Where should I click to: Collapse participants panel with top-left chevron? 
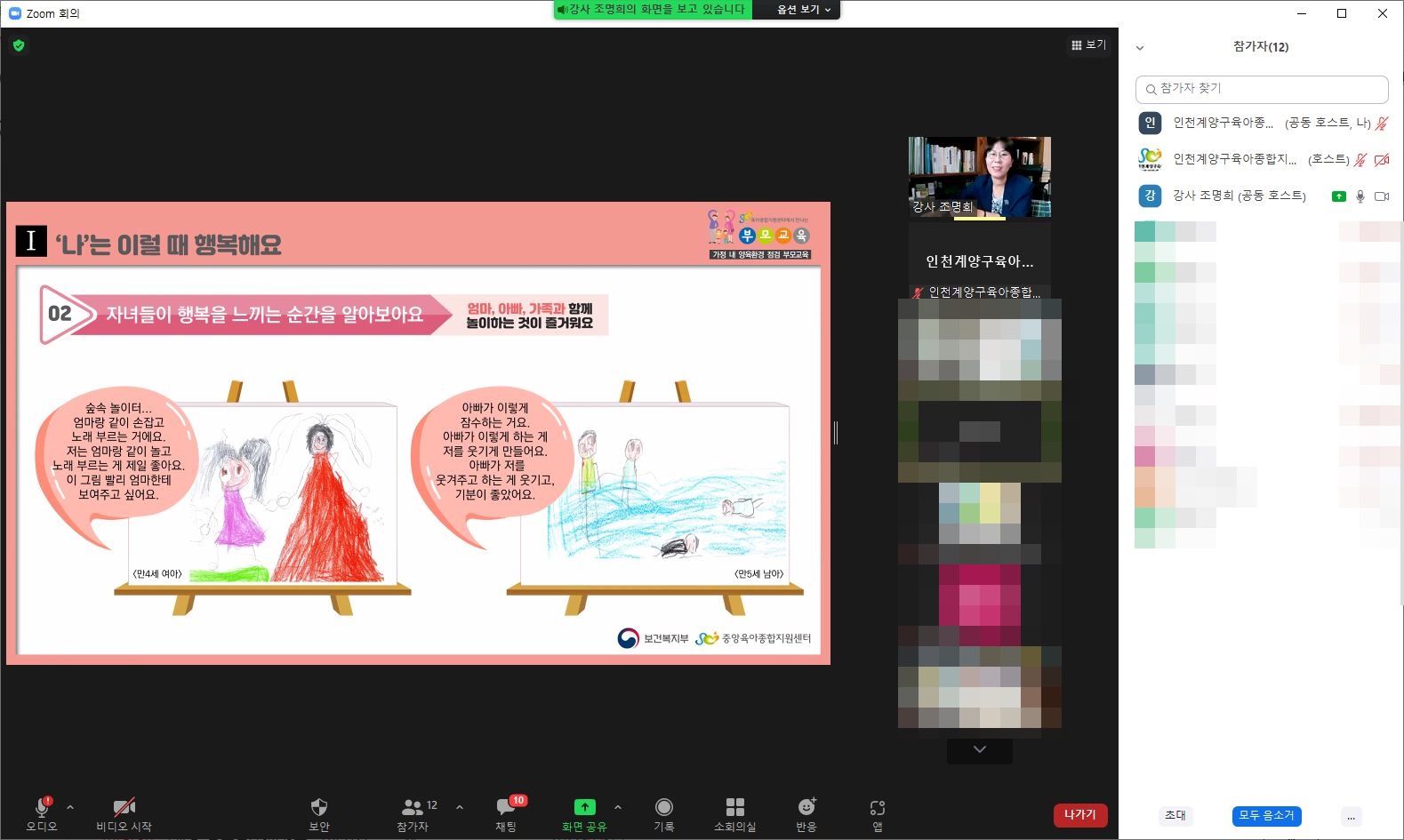pos(1140,48)
